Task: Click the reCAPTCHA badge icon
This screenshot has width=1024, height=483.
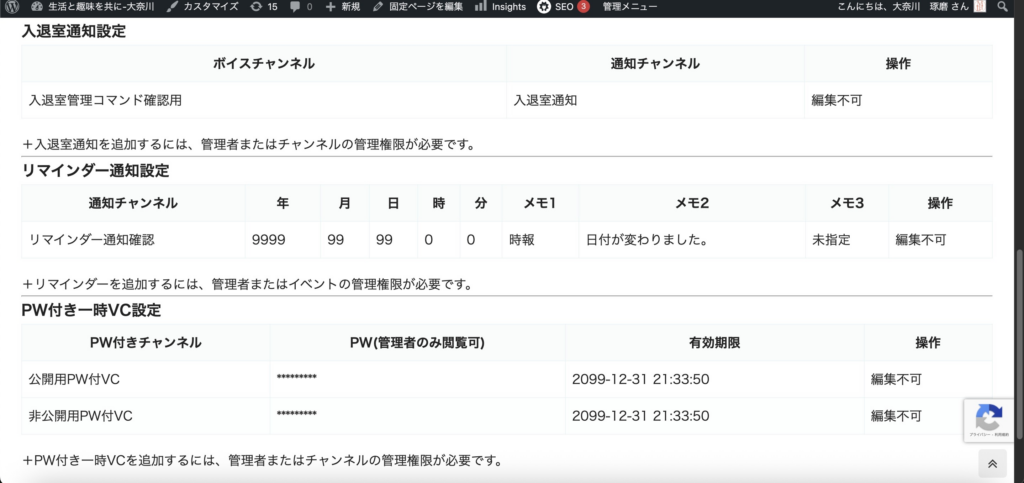Action: (x=988, y=416)
